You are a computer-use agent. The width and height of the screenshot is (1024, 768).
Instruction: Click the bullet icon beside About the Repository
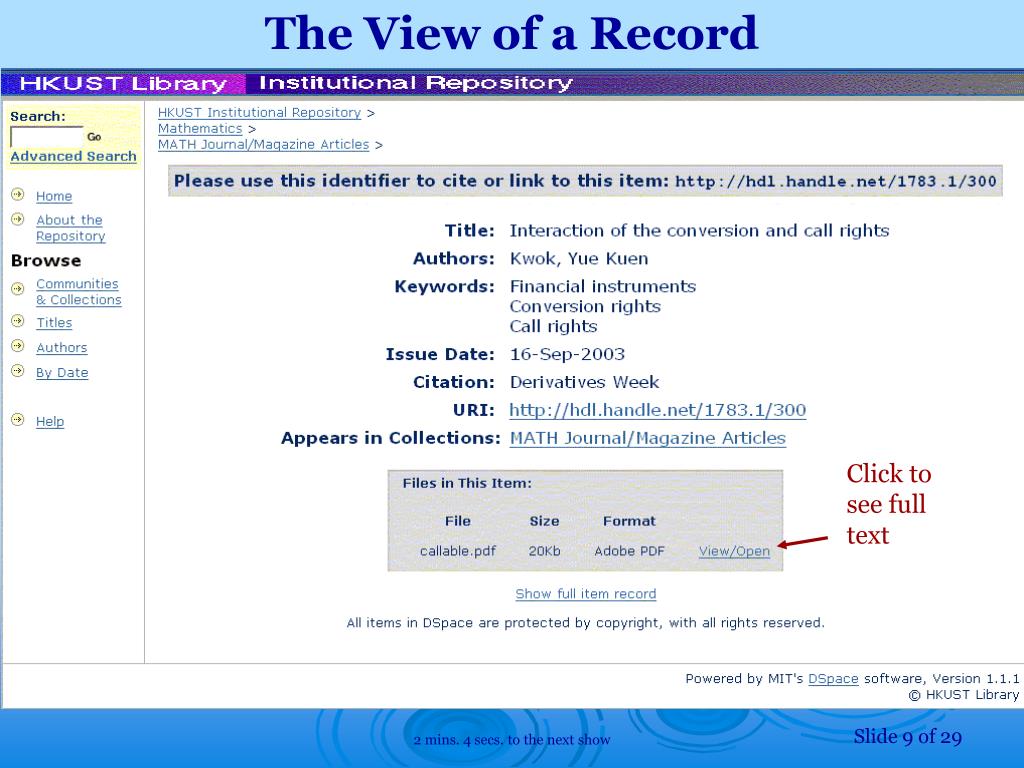pos(18,219)
